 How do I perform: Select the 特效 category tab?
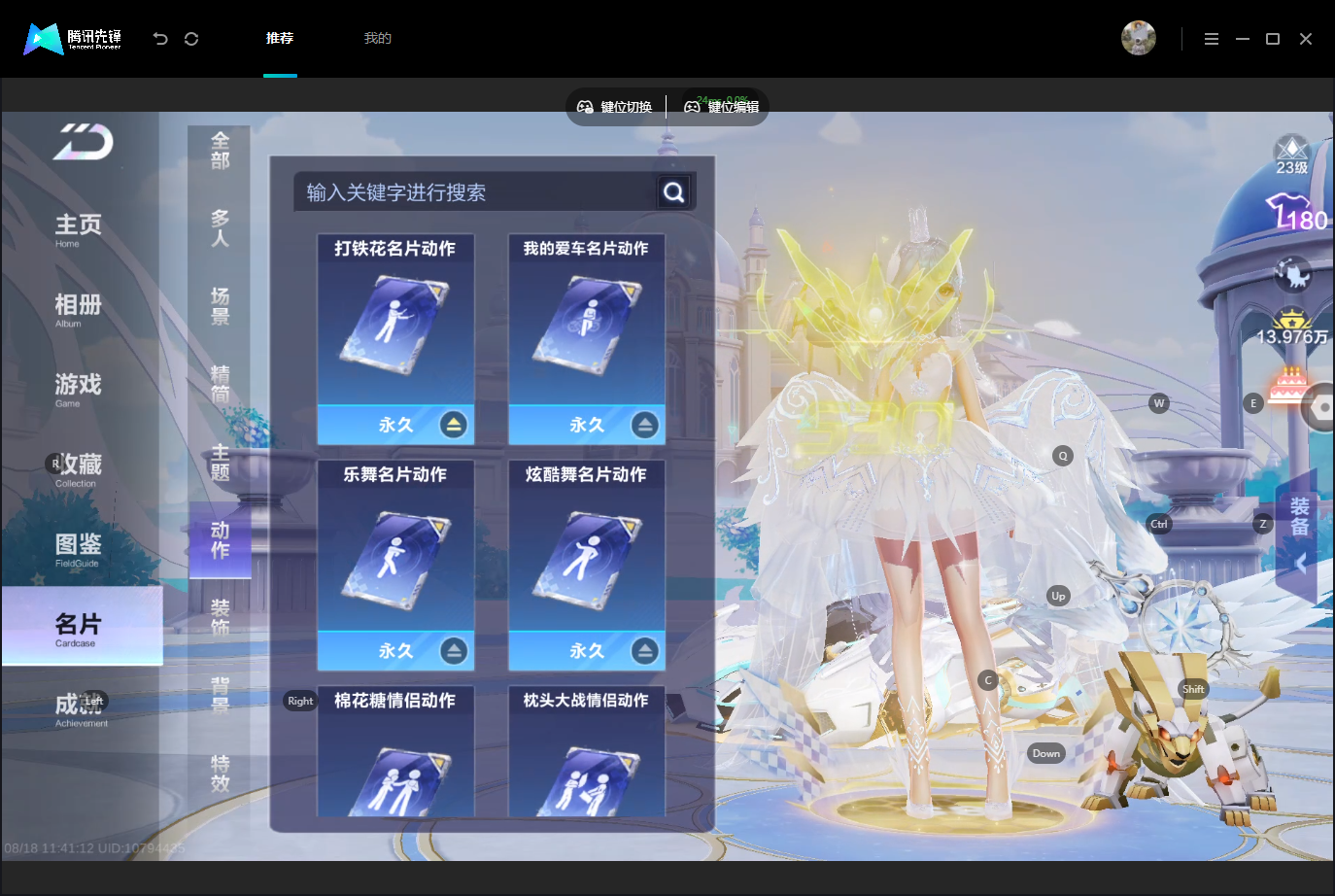pyautogui.click(x=221, y=774)
